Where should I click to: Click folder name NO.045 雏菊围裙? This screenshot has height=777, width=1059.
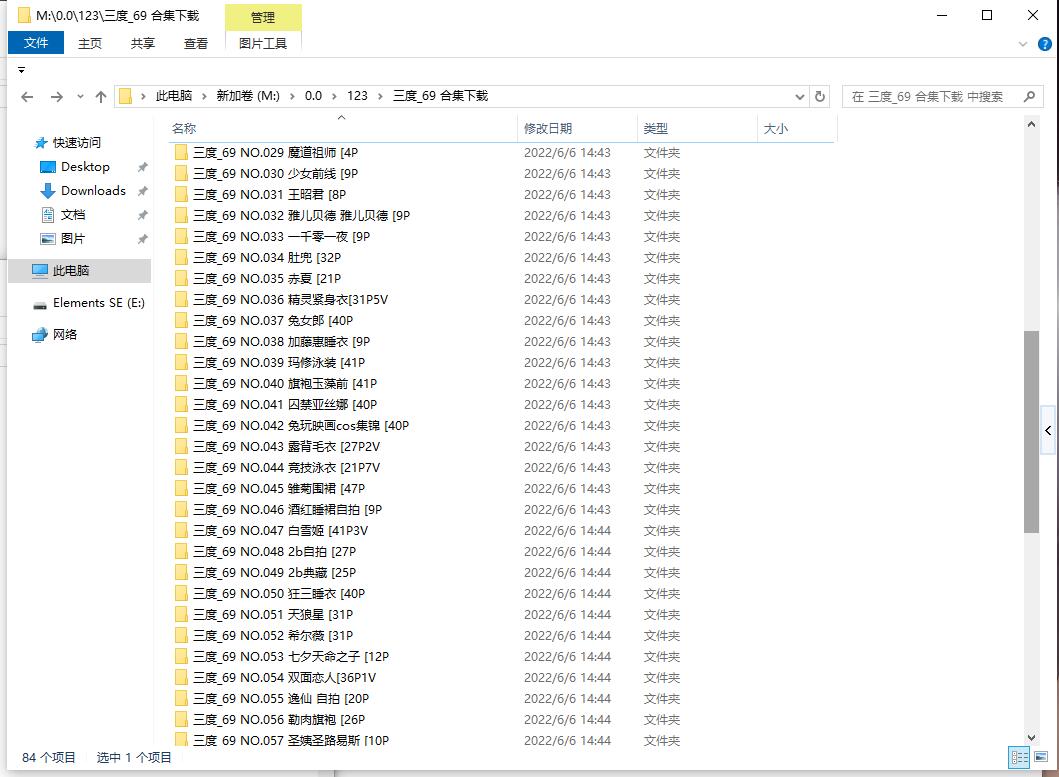click(279, 488)
